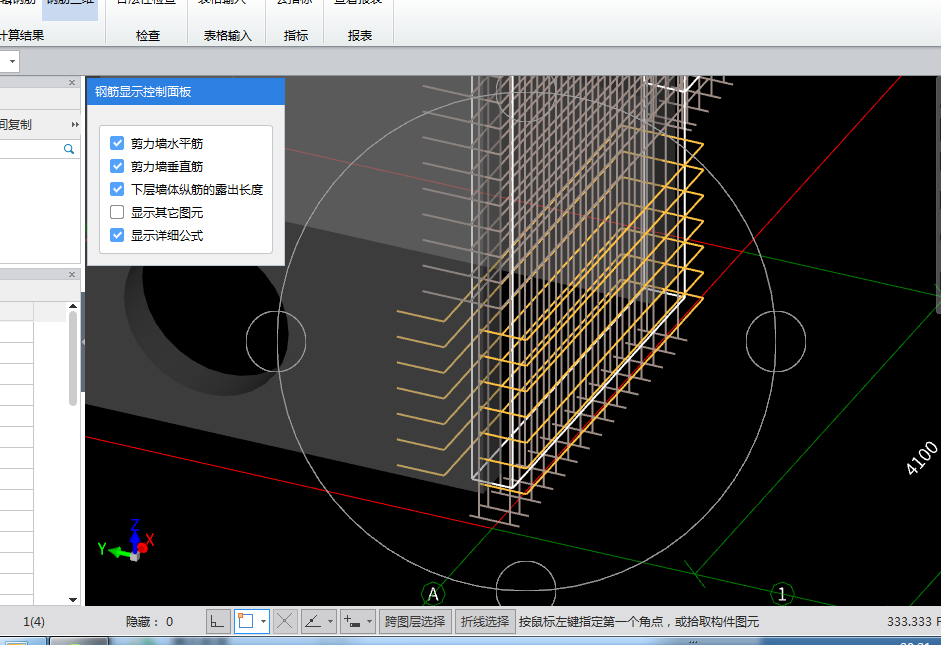Click the 钢筋显示控制面板 title bar
Image resolution: width=941 pixels, height=645 pixels.
pos(186,92)
